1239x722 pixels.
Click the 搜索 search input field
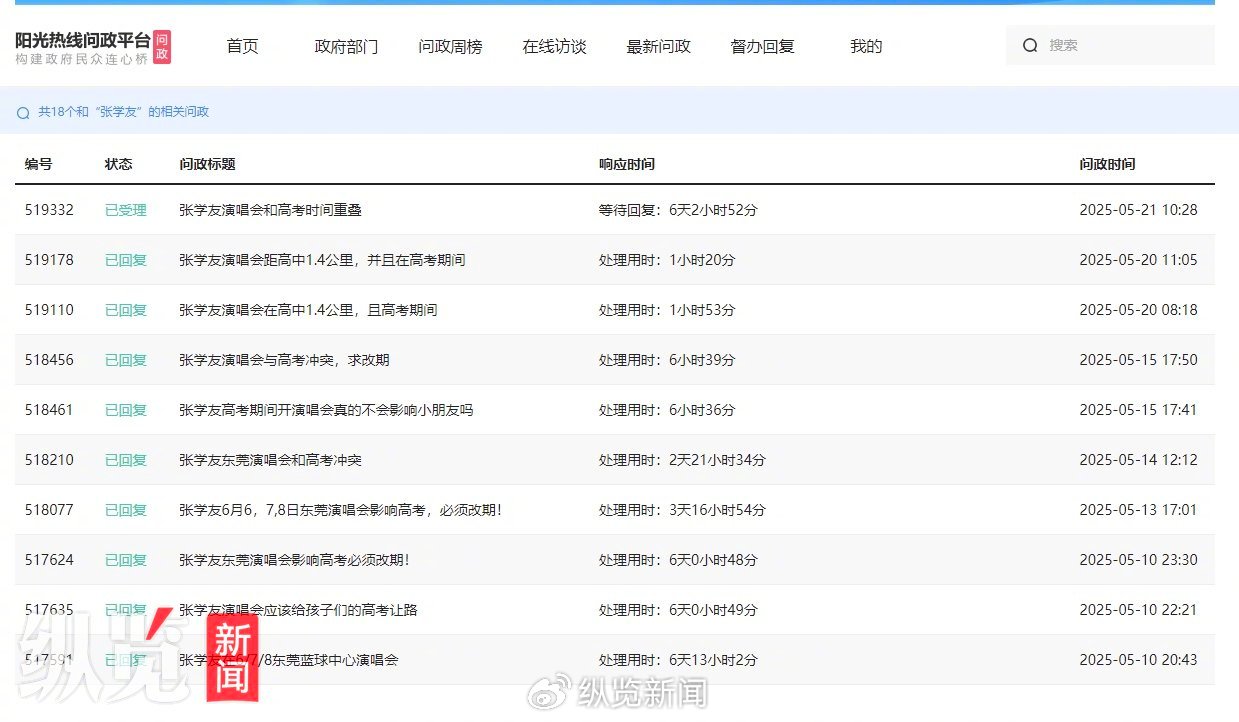tap(1110, 46)
